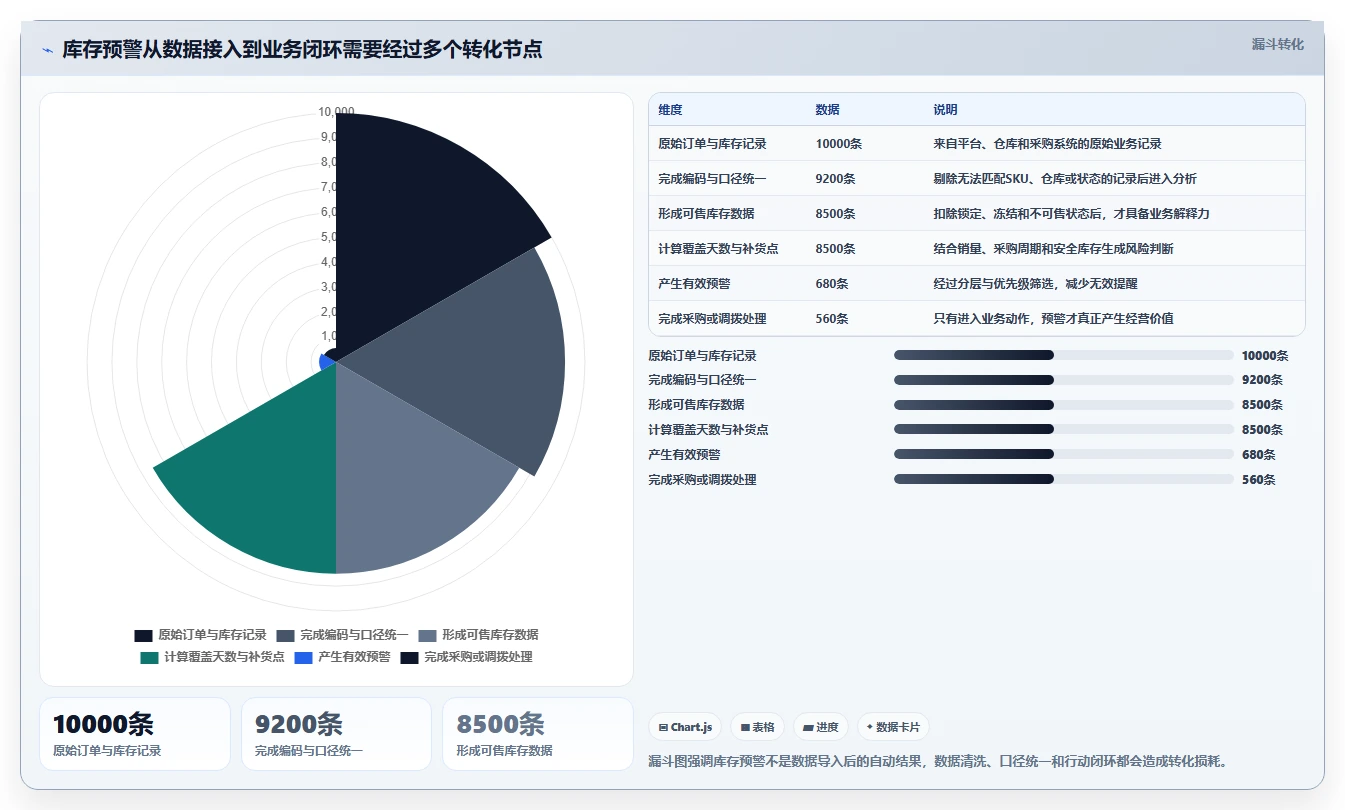Click the 计算覆盖天数与补货点 progress bar
Screen dimensions: 1345x810
(x=1064, y=430)
